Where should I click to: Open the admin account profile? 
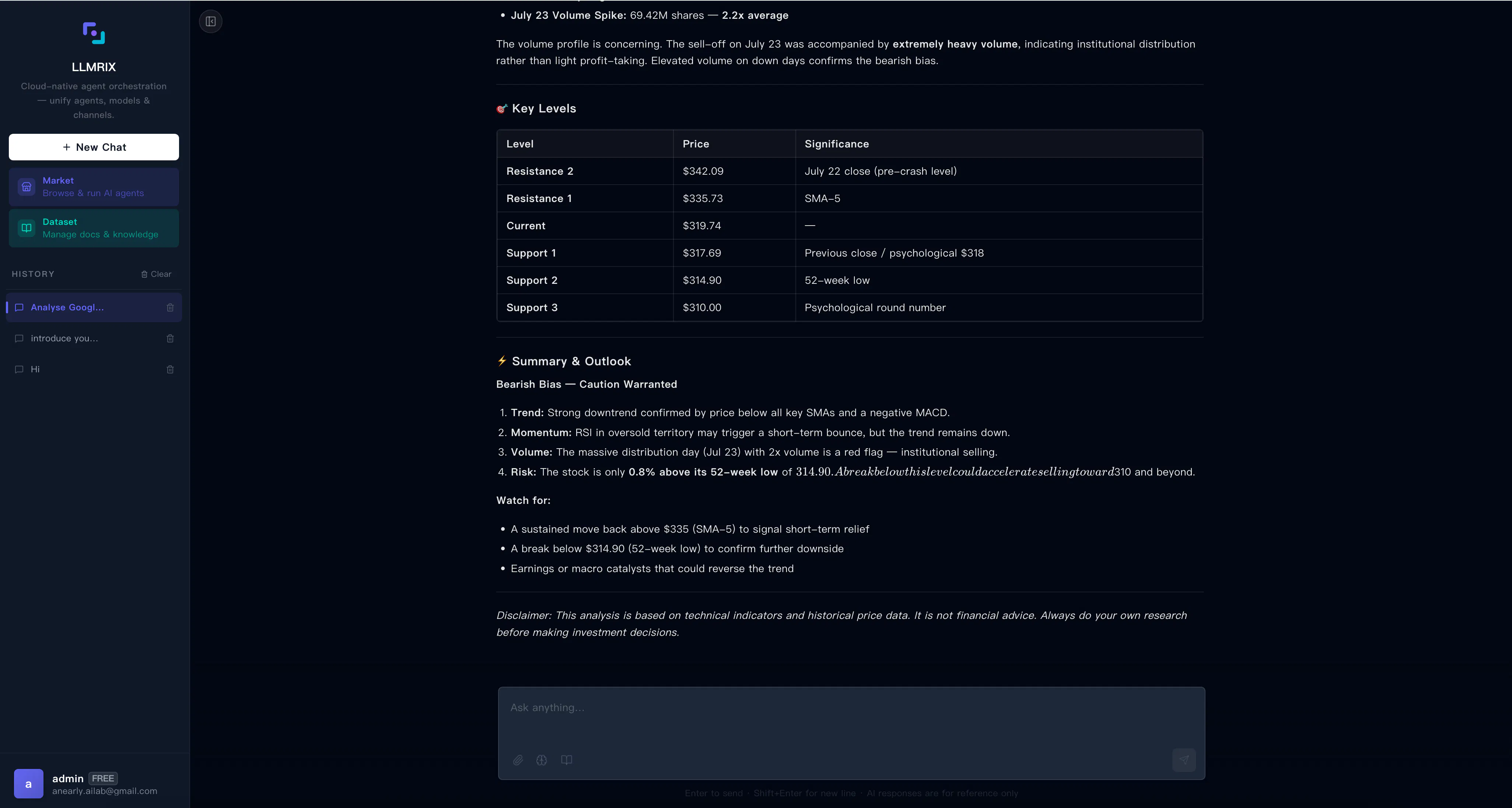94,784
